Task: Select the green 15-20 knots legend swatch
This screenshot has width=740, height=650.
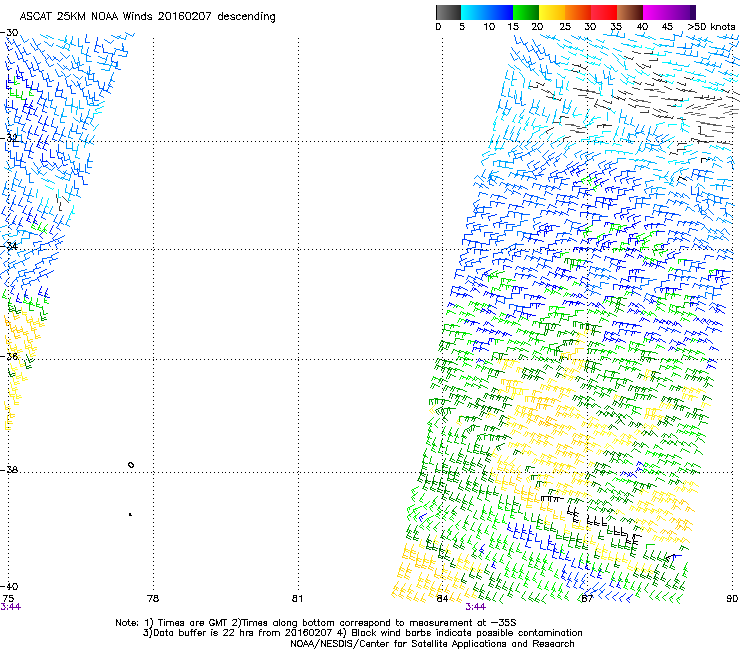Action: click(526, 12)
